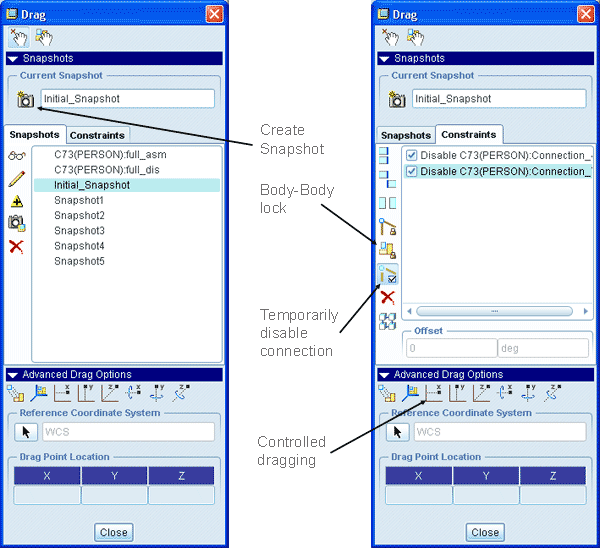
Task: Click the Body-Body lock constraint icon
Action: [388, 250]
